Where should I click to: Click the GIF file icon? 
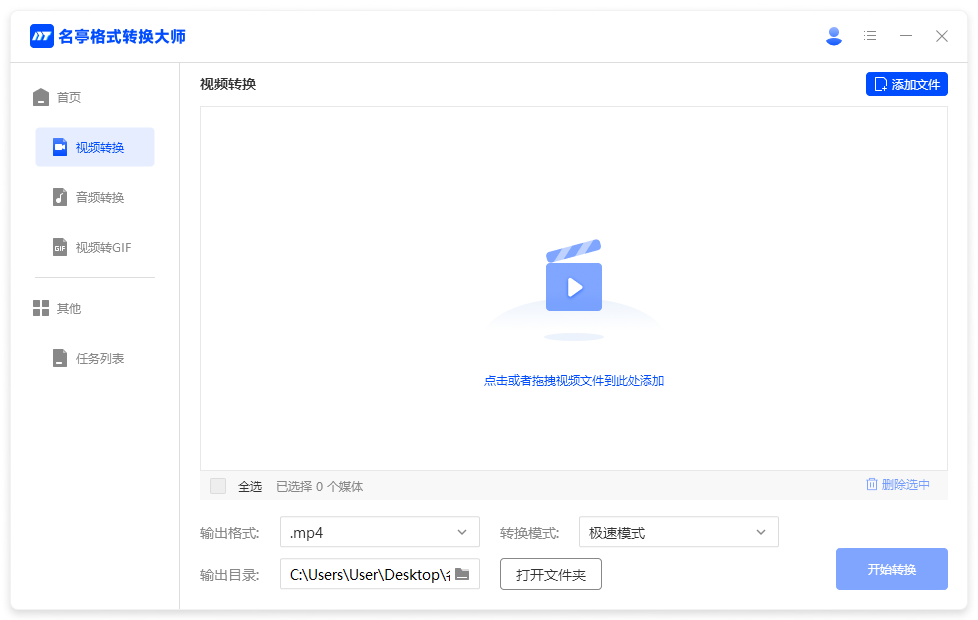click(60, 248)
